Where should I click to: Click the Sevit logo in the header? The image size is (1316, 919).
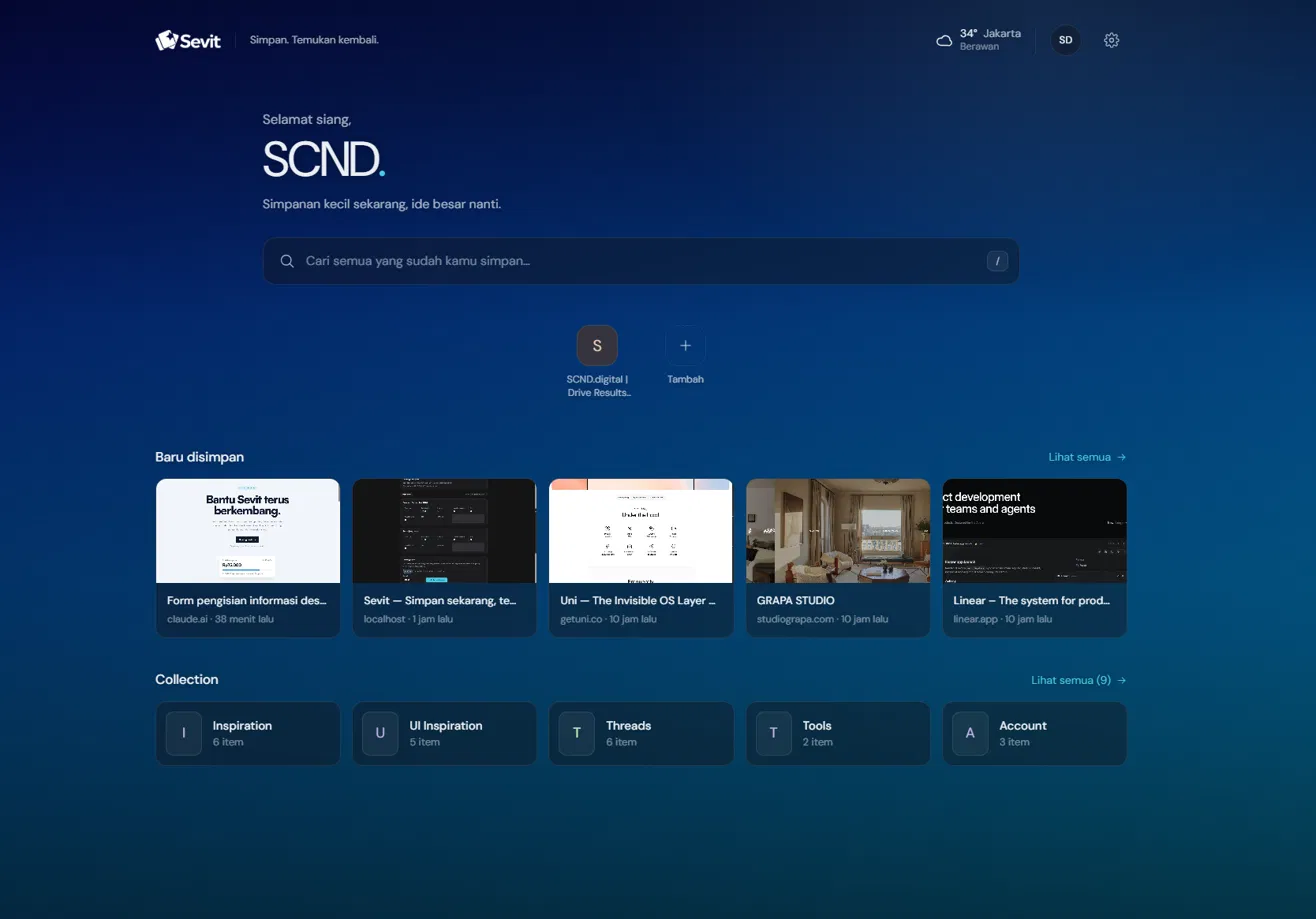coord(188,40)
